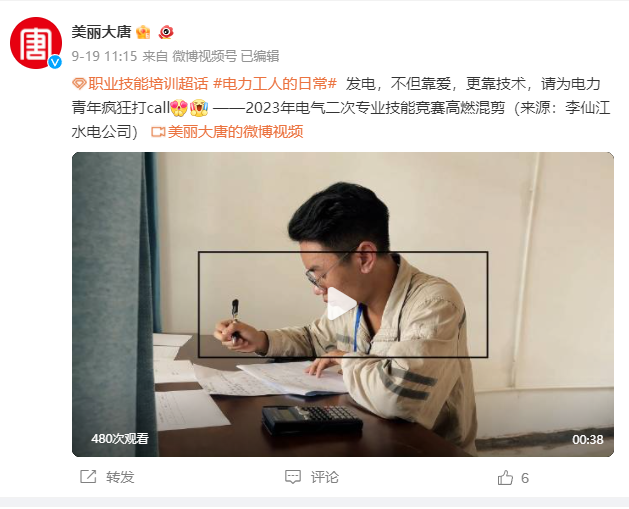Open the 美丽大唐 profile avatar
Screen dimensions: 629x509
tap(36, 43)
